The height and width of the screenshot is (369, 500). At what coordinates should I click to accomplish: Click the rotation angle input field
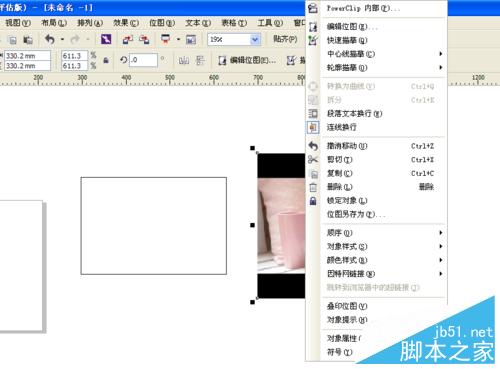pos(143,60)
